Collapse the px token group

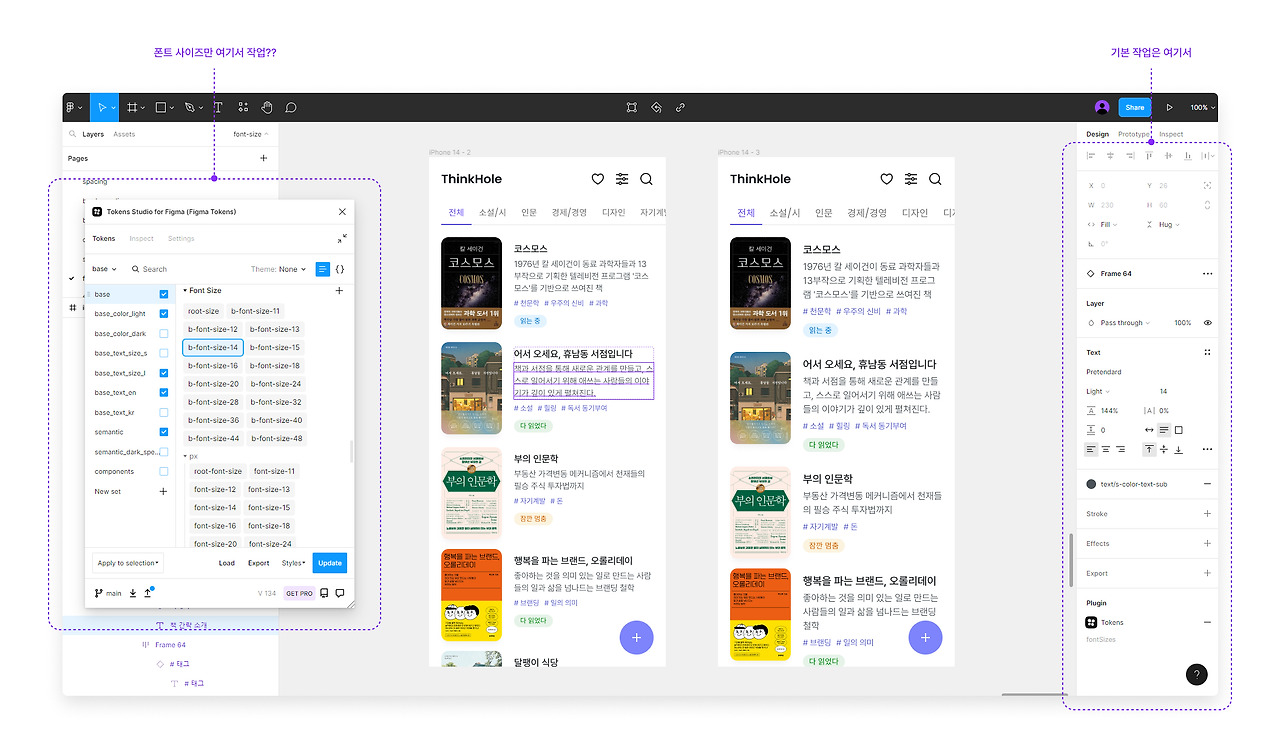point(185,456)
